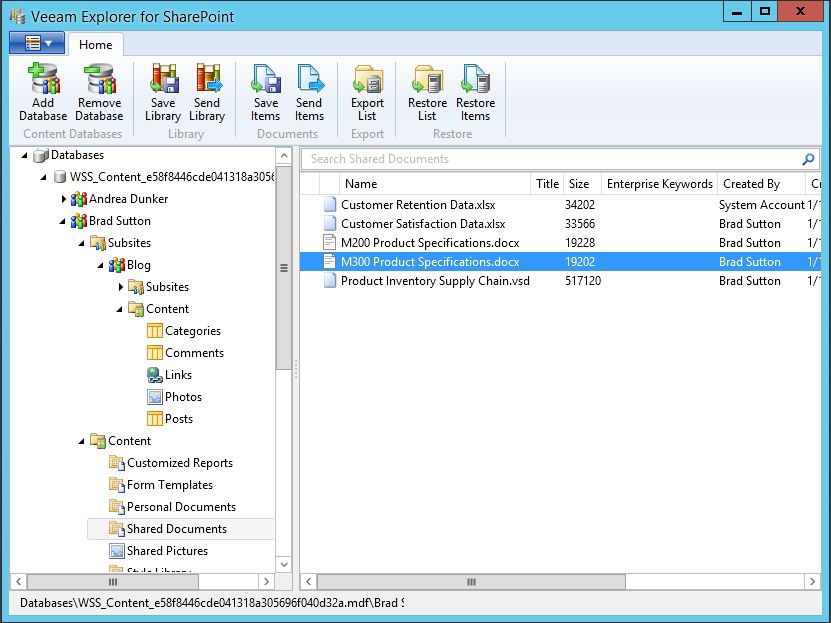Open the Customized Reports library
The image size is (831, 623).
(x=171, y=463)
